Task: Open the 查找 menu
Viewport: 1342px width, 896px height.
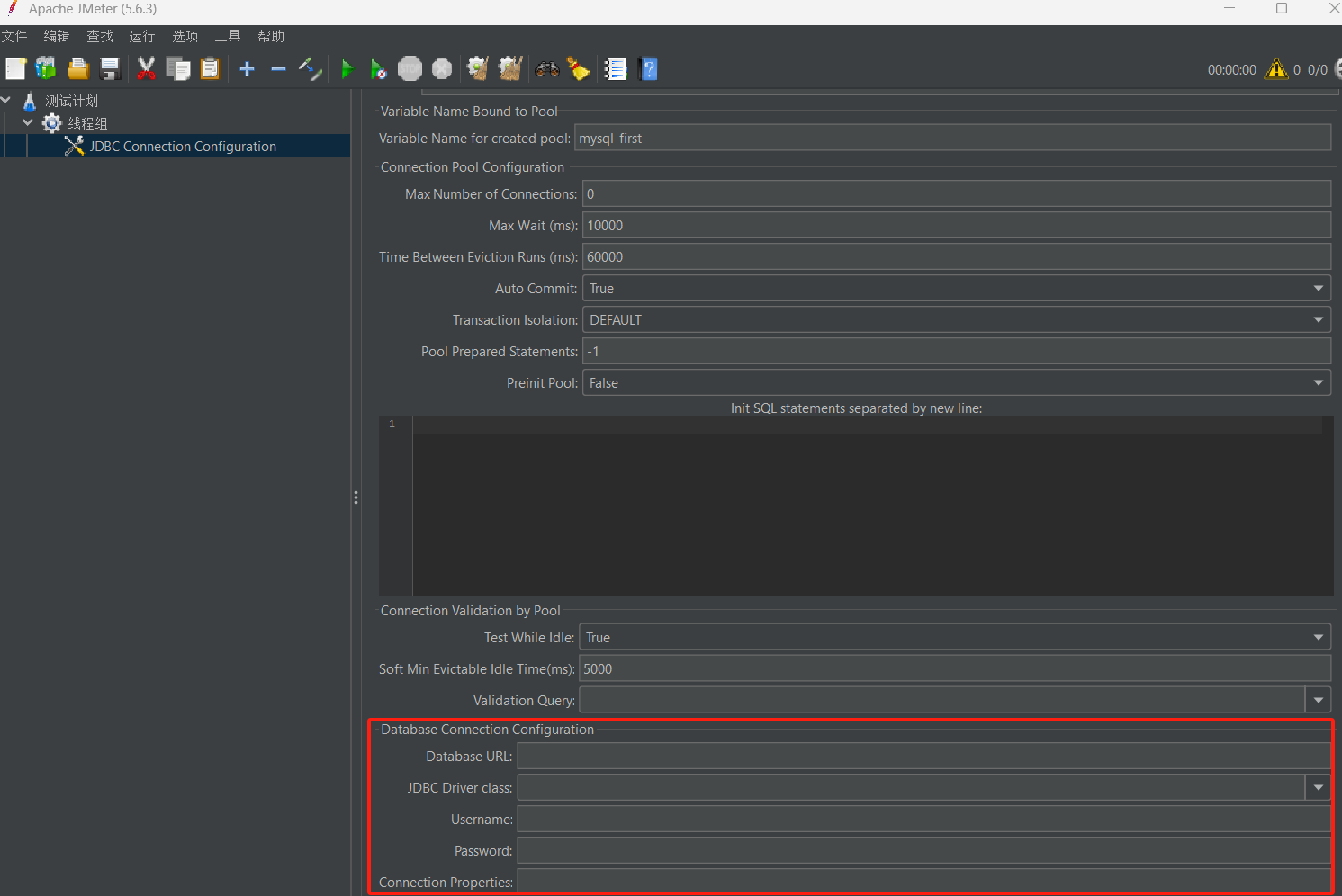Action: click(100, 36)
